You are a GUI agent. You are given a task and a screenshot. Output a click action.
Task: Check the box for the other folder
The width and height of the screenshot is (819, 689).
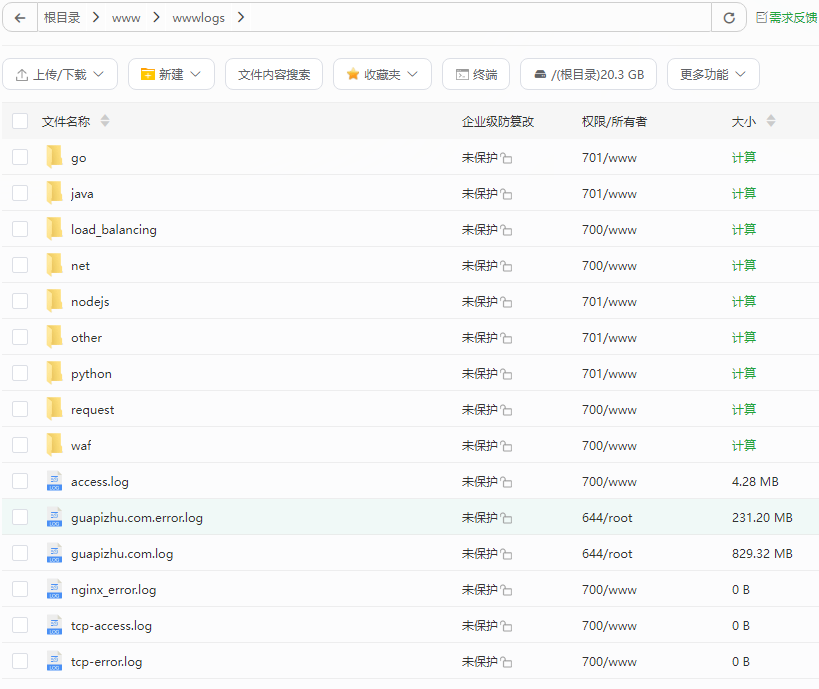[x=20, y=337]
